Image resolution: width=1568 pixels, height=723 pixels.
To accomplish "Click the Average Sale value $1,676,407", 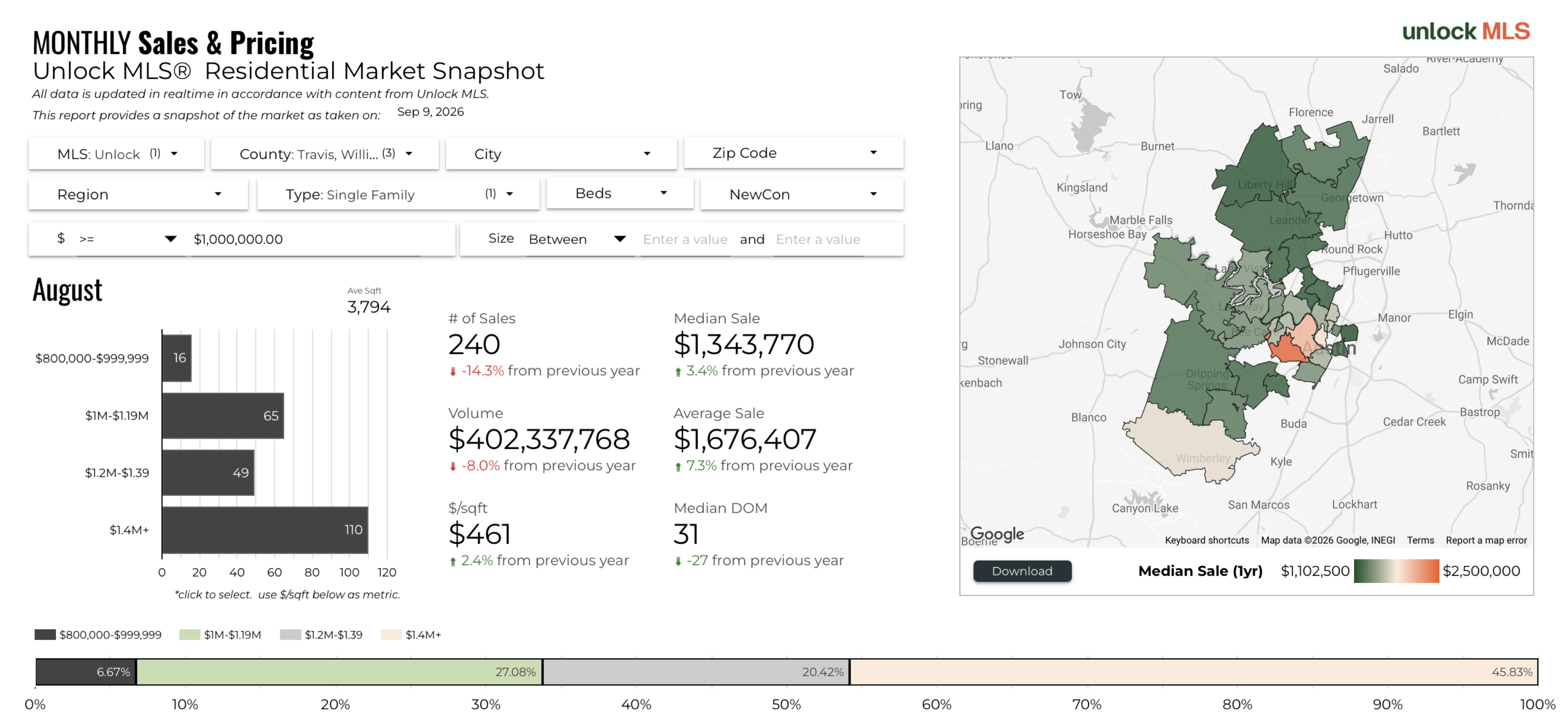I will click(x=745, y=439).
